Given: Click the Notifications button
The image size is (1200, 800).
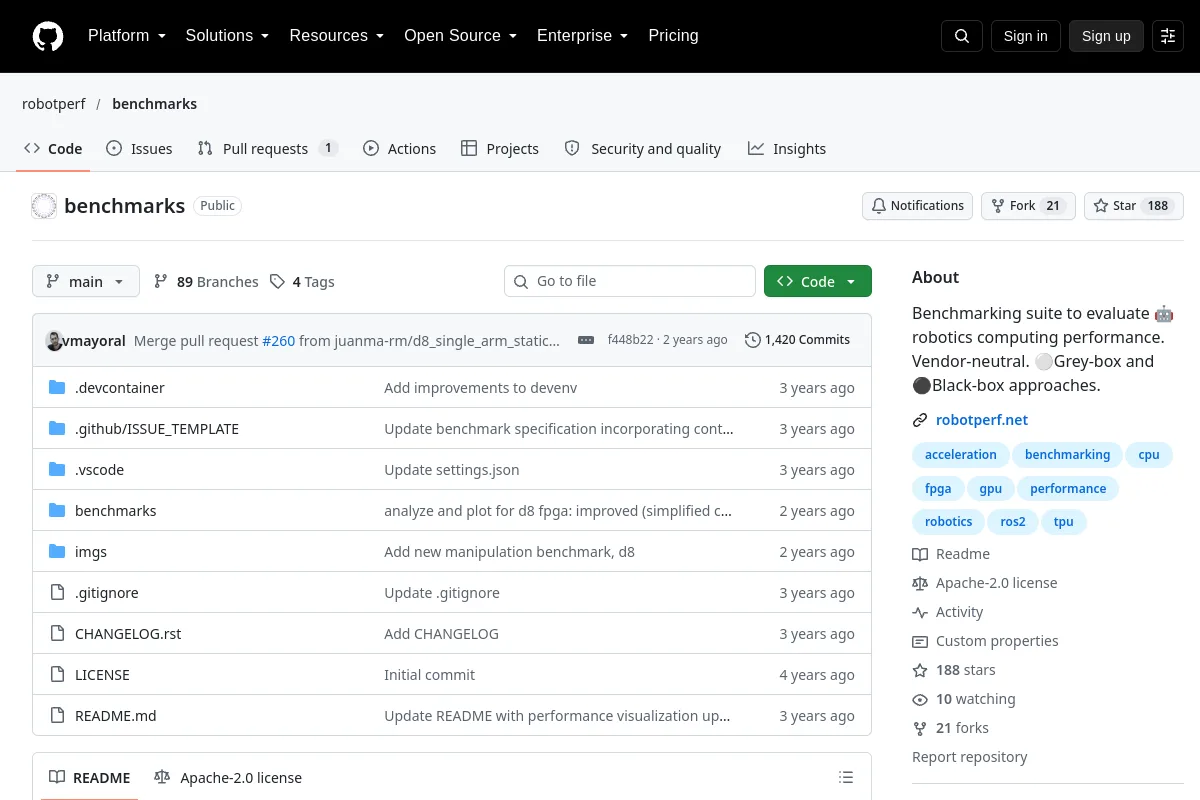Looking at the screenshot, I should coord(918,206).
